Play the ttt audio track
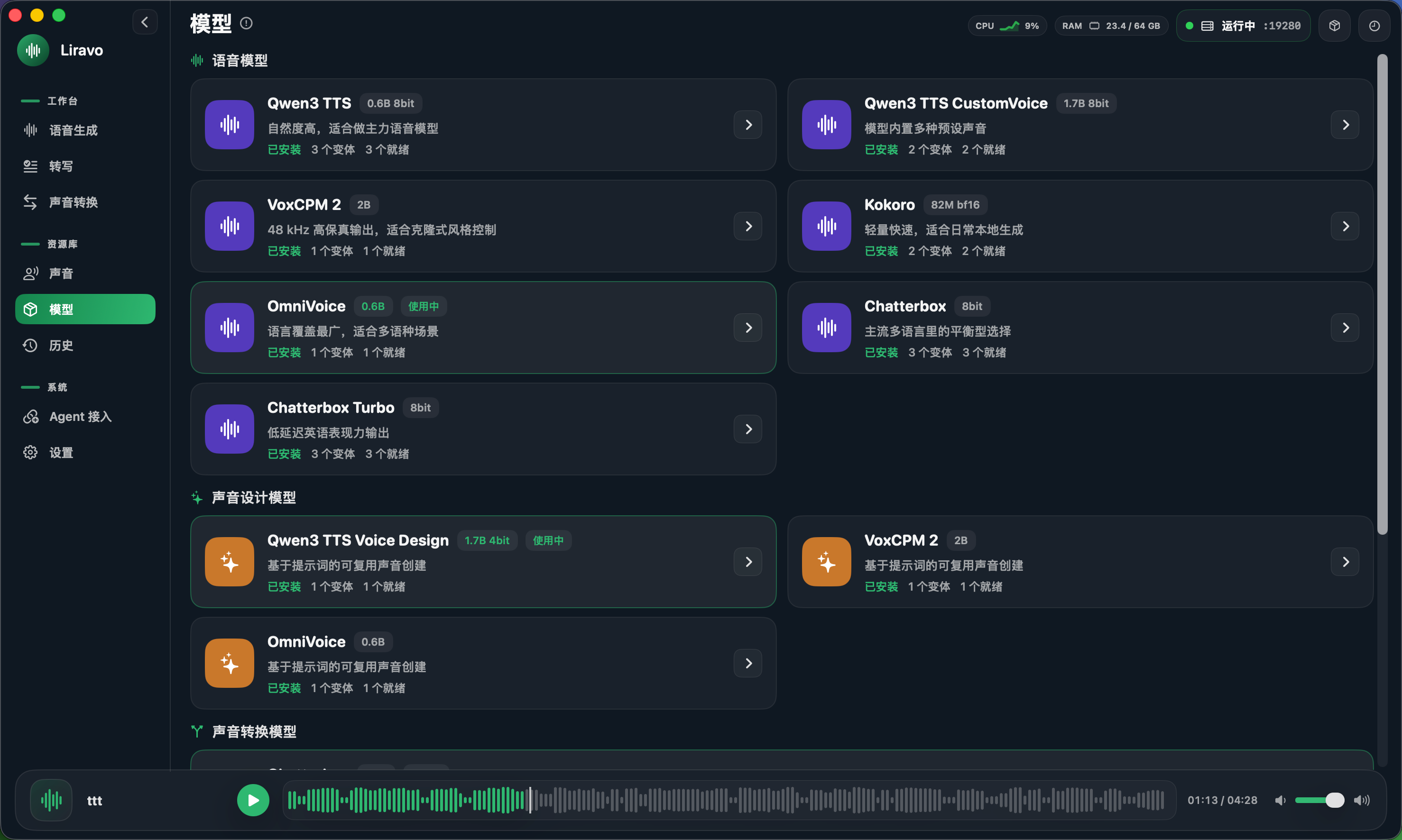Screen dimensions: 1402x840 (x=253, y=800)
